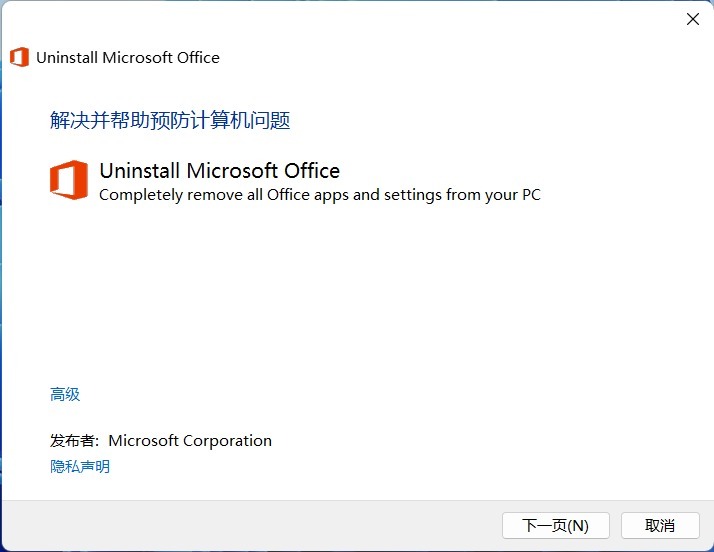The image size is (714, 552).
Task: Open the 高级 advanced options link
Action: coord(65,394)
